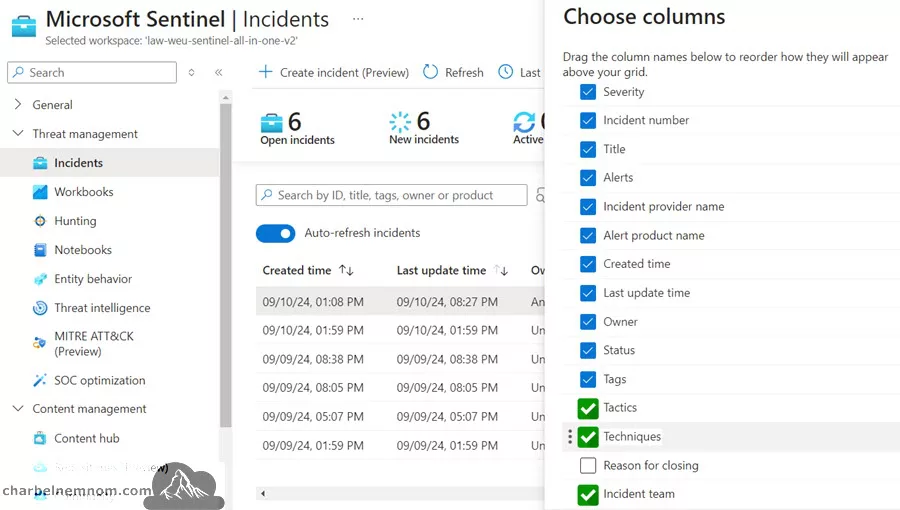This screenshot has height=510, width=900.
Task: Expand the General section
Action: click(18, 104)
